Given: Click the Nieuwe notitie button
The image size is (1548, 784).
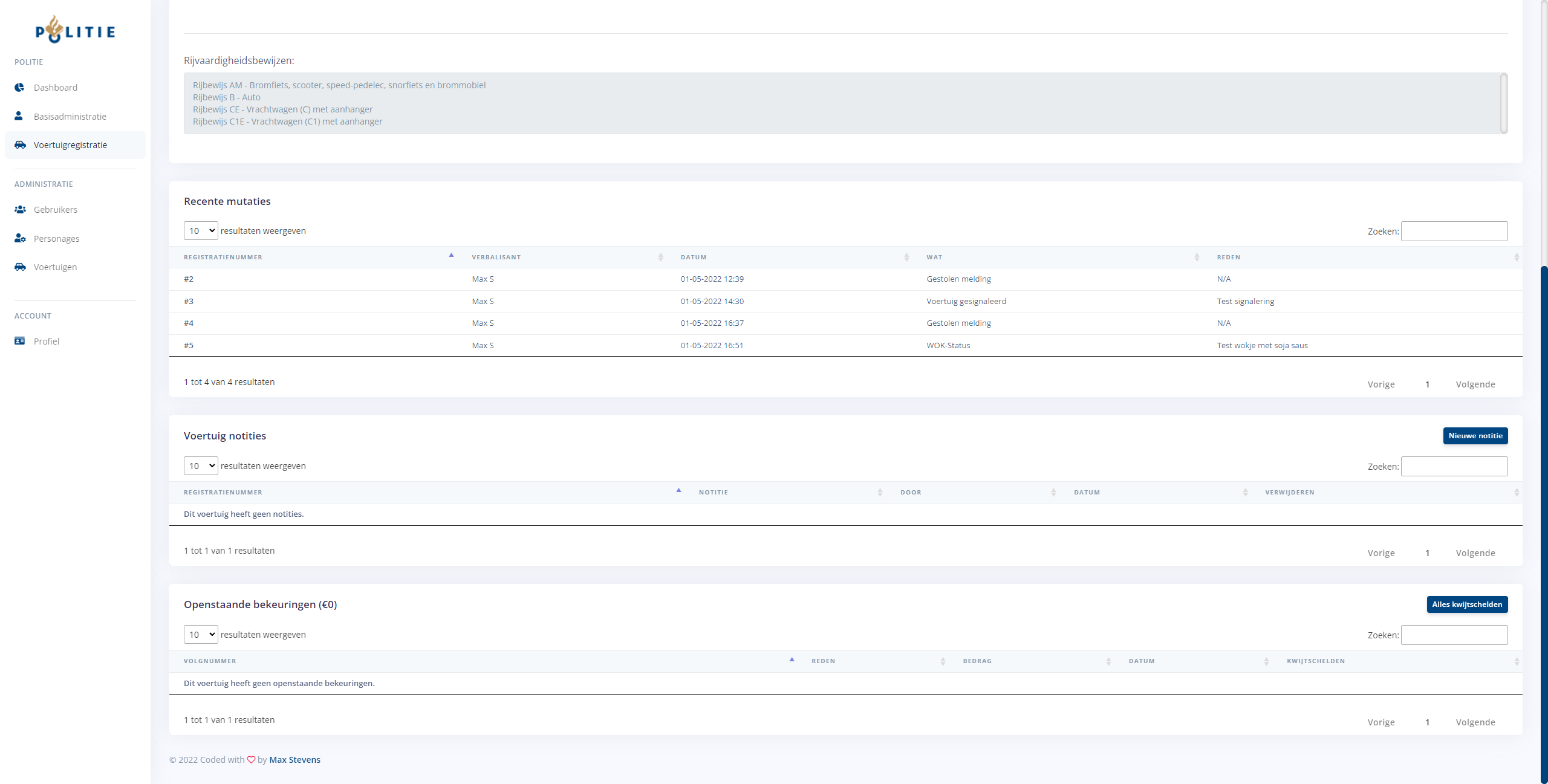Looking at the screenshot, I should tap(1475, 436).
